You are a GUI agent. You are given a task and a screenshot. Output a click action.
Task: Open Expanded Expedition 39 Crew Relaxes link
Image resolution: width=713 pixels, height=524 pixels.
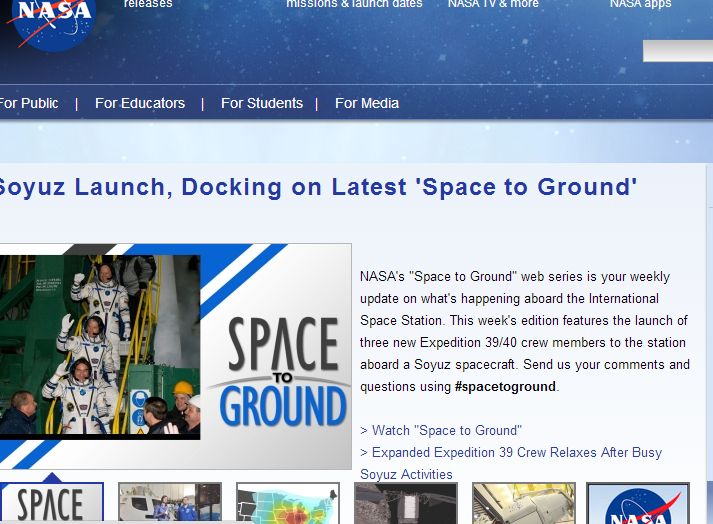tap(511, 463)
